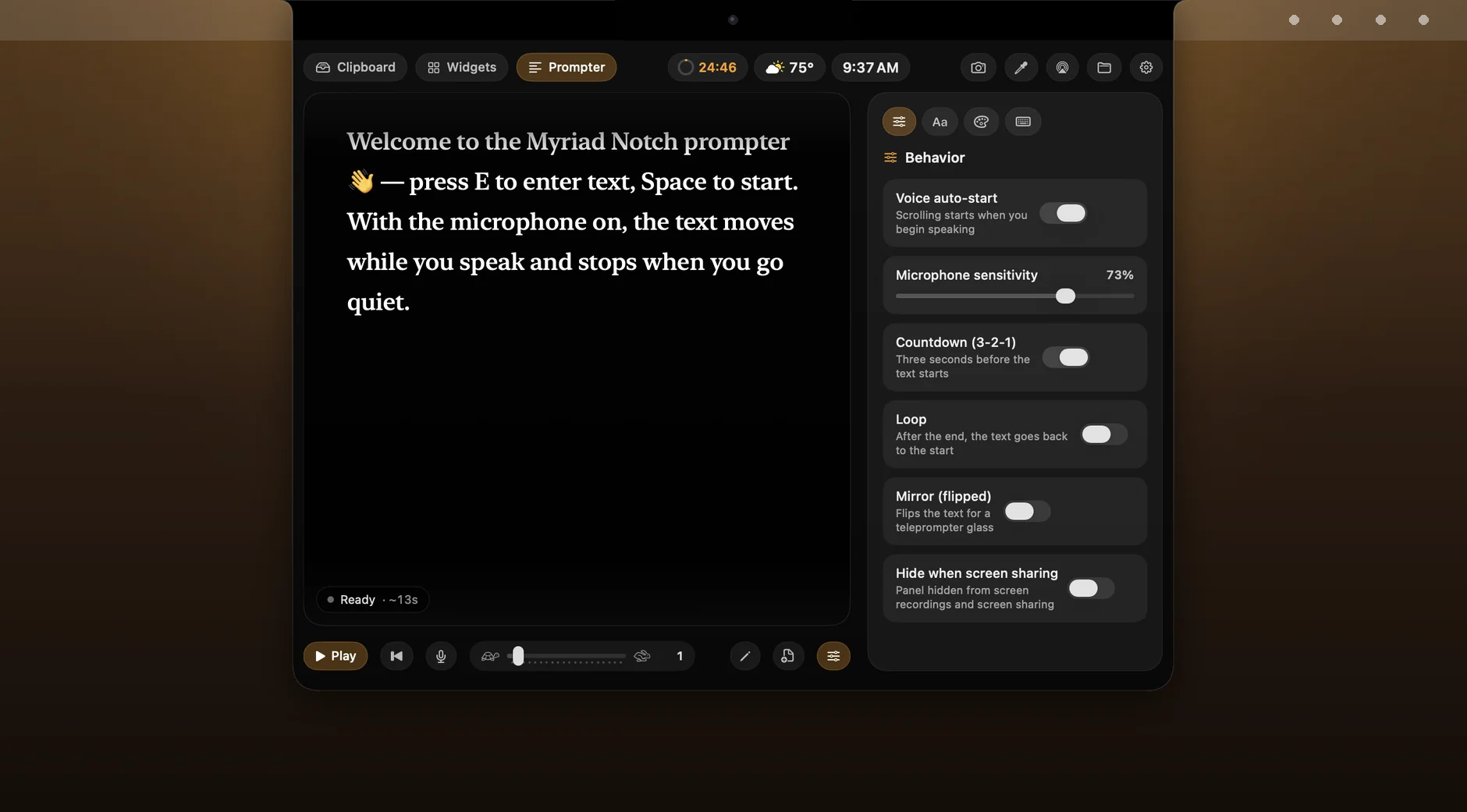Open the Aa typography settings tab
The image size is (1467, 812).
point(940,122)
